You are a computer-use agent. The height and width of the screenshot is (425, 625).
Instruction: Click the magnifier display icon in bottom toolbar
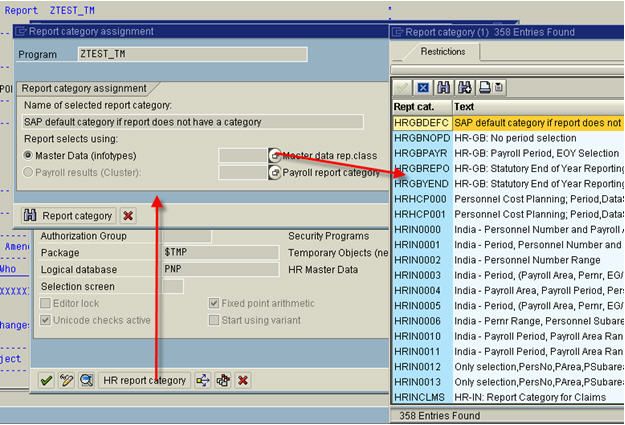click(86, 380)
